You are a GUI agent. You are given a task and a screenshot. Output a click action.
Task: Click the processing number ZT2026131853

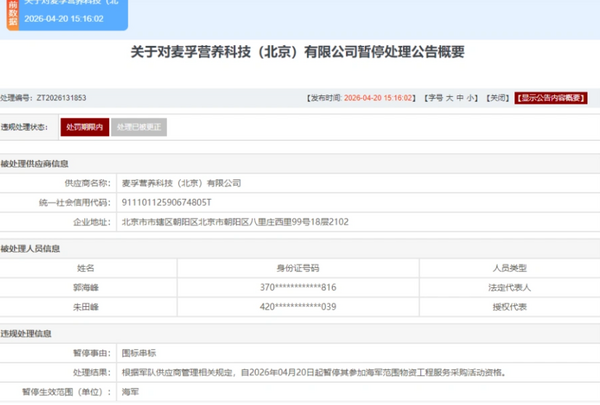pos(61,98)
